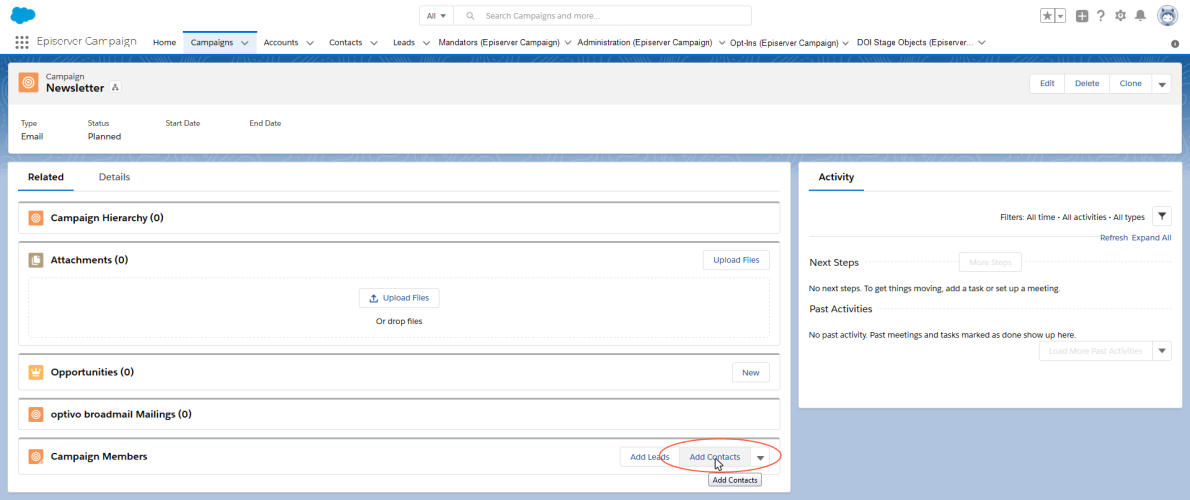Open the Campaign Members list

point(99,457)
